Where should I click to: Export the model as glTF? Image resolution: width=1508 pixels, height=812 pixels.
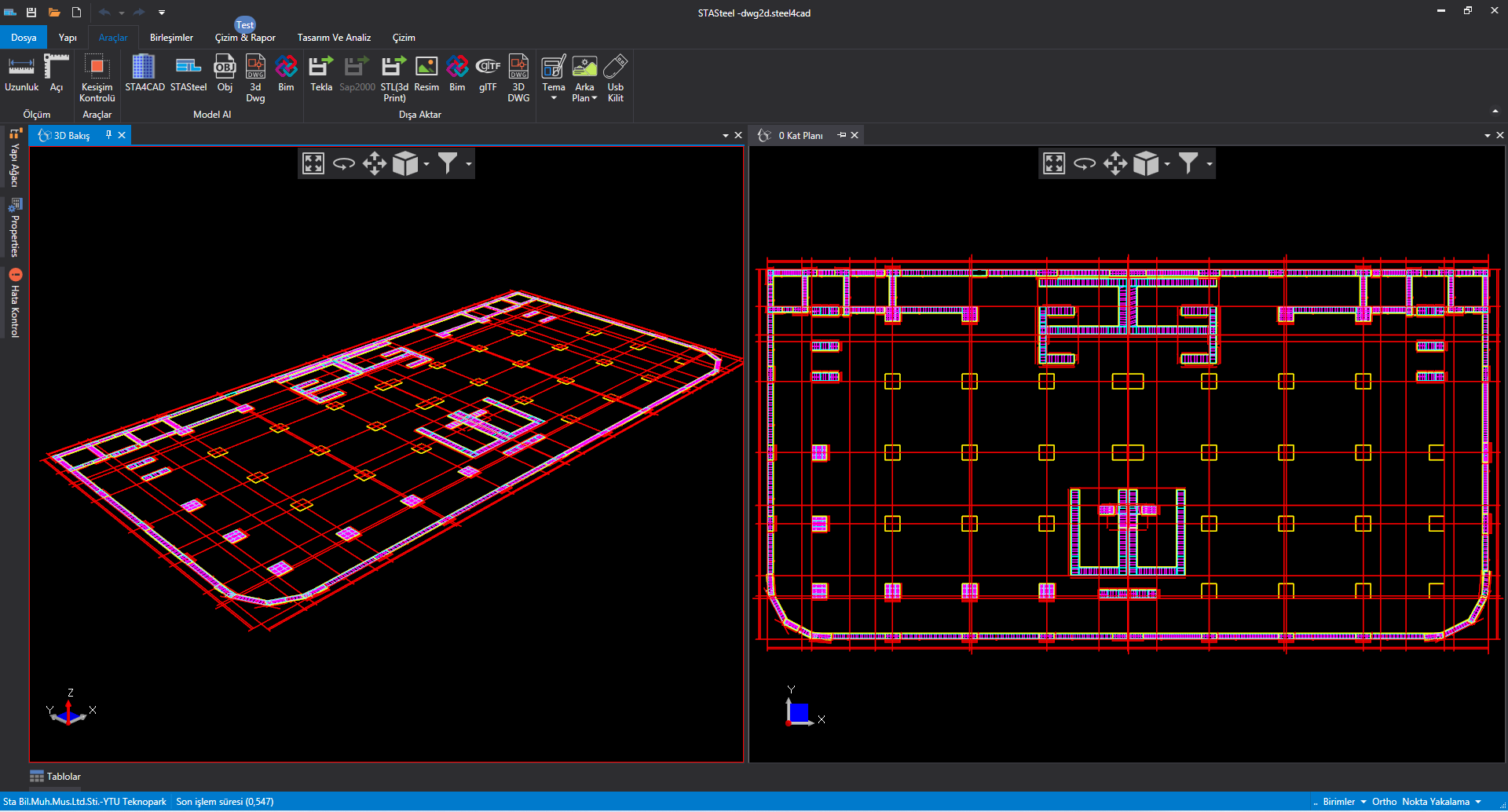(x=488, y=75)
